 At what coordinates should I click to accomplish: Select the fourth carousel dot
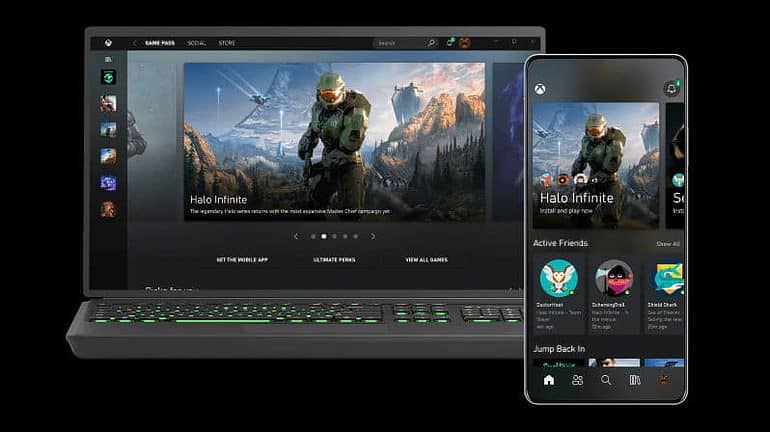(345, 237)
